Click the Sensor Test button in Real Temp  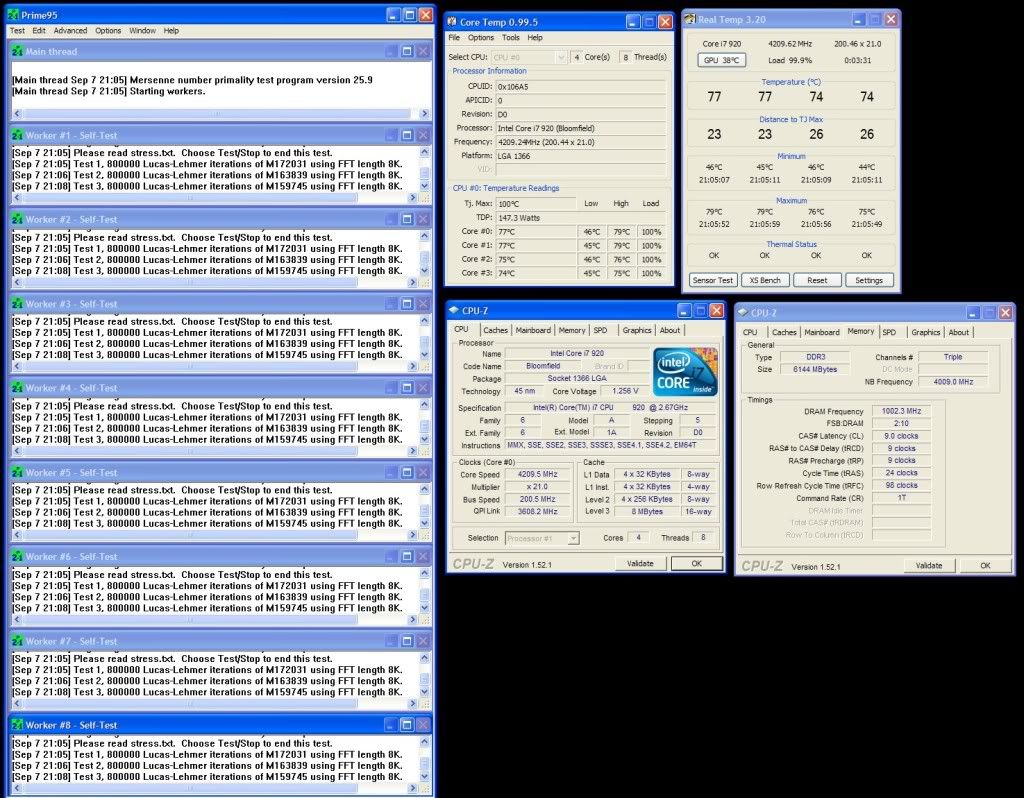(x=712, y=280)
